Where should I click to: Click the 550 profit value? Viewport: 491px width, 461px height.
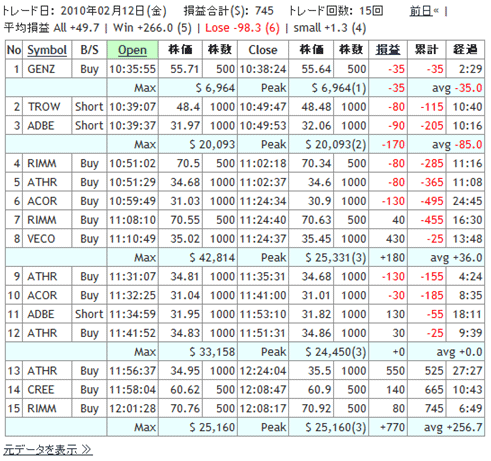[x=395, y=371]
